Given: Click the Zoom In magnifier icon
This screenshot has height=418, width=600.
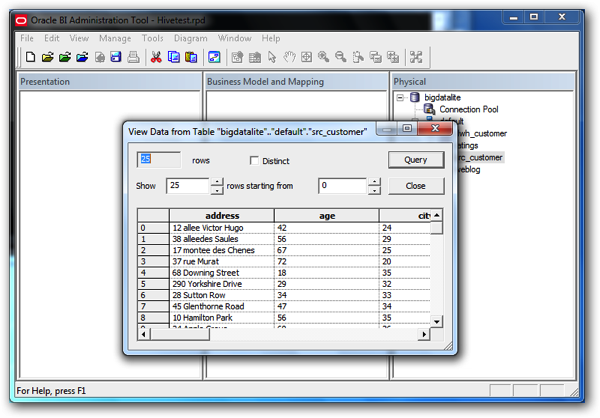Looking at the screenshot, I should click(323, 57).
